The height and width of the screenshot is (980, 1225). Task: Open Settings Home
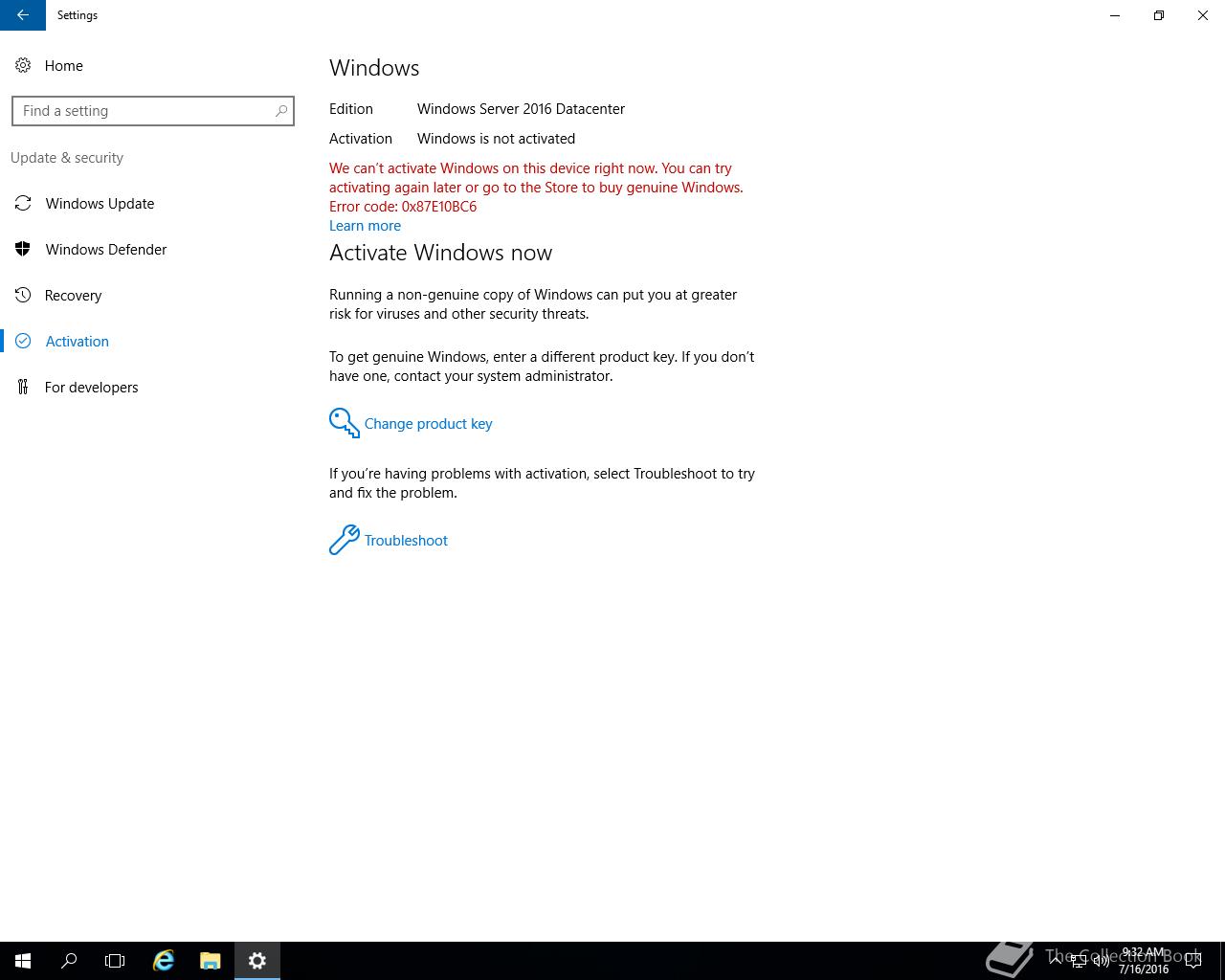coord(63,65)
